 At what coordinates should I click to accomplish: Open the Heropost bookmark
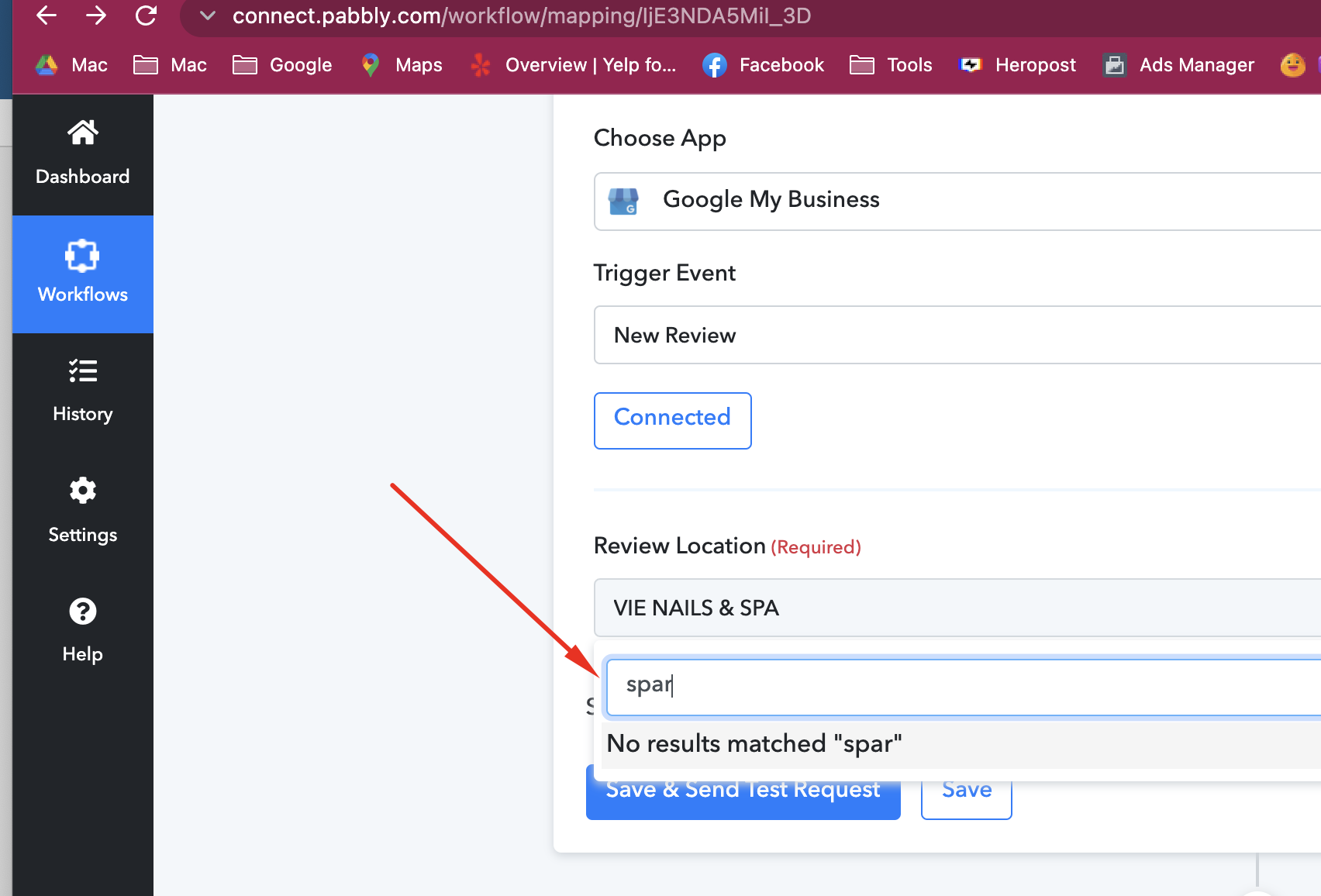point(1017,65)
